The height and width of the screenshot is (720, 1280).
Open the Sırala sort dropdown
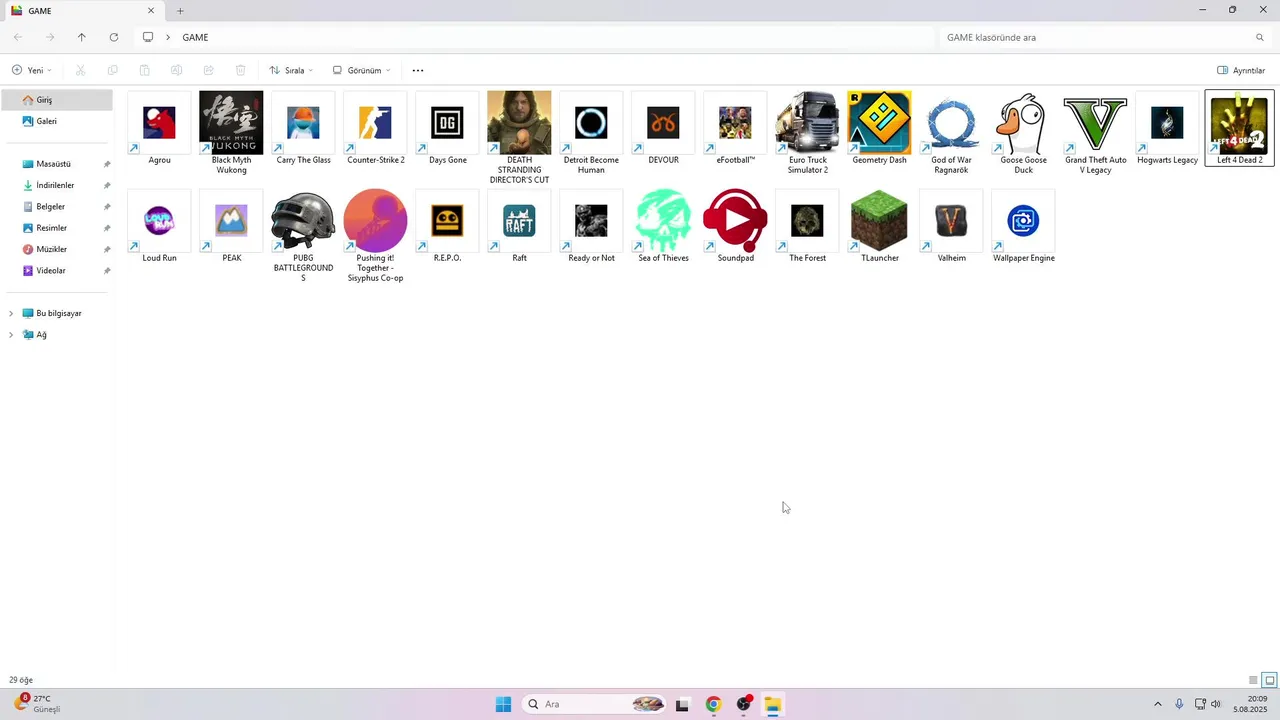(x=291, y=71)
